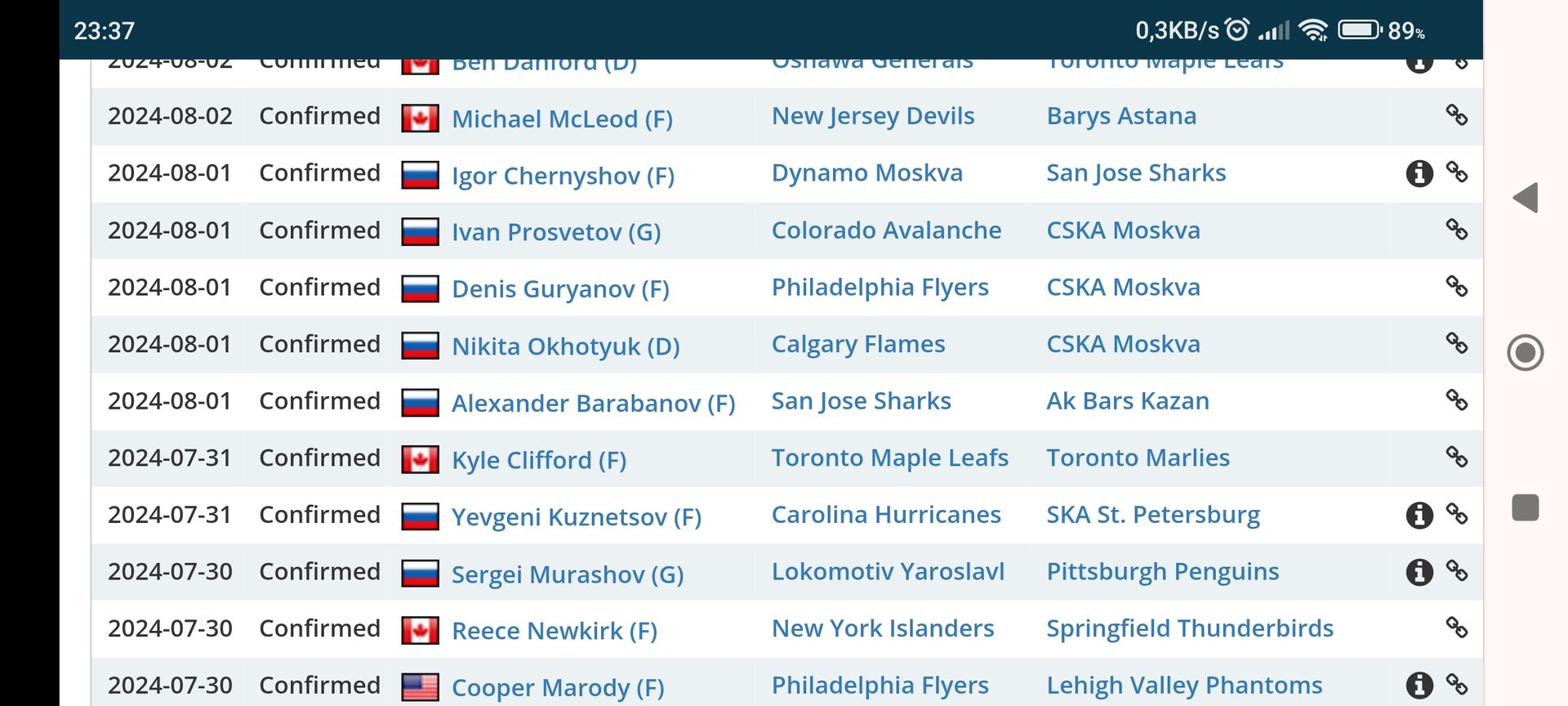Visit Pittsburgh Penguins team link

[x=1163, y=572]
